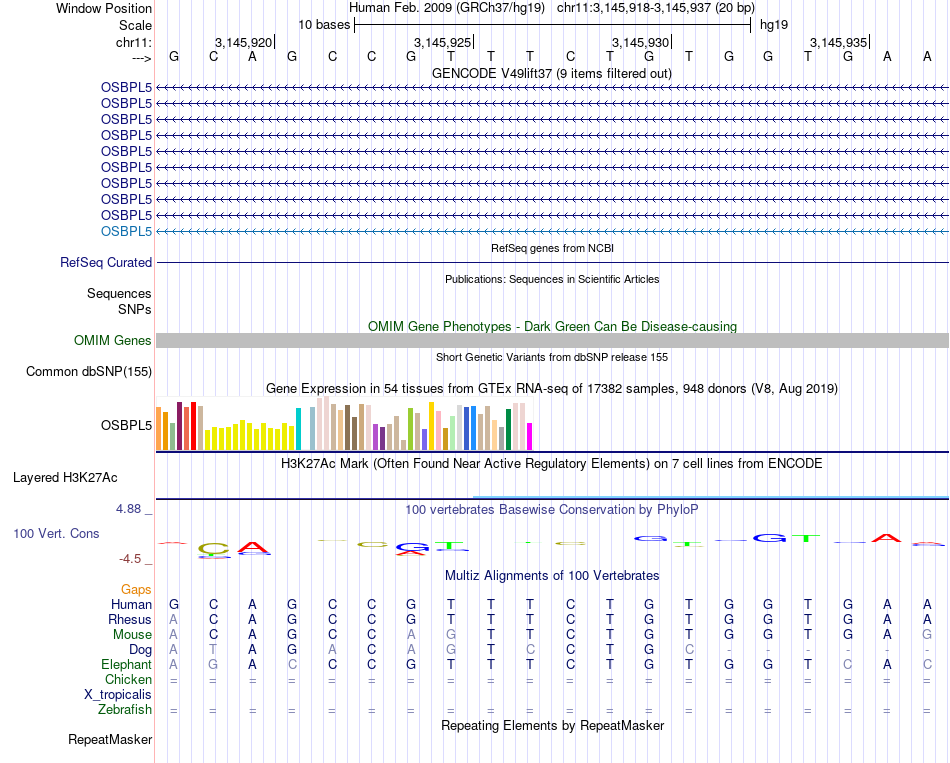Open the 100 Vert. Cons track label
The image size is (950, 763).
(x=56, y=534)
